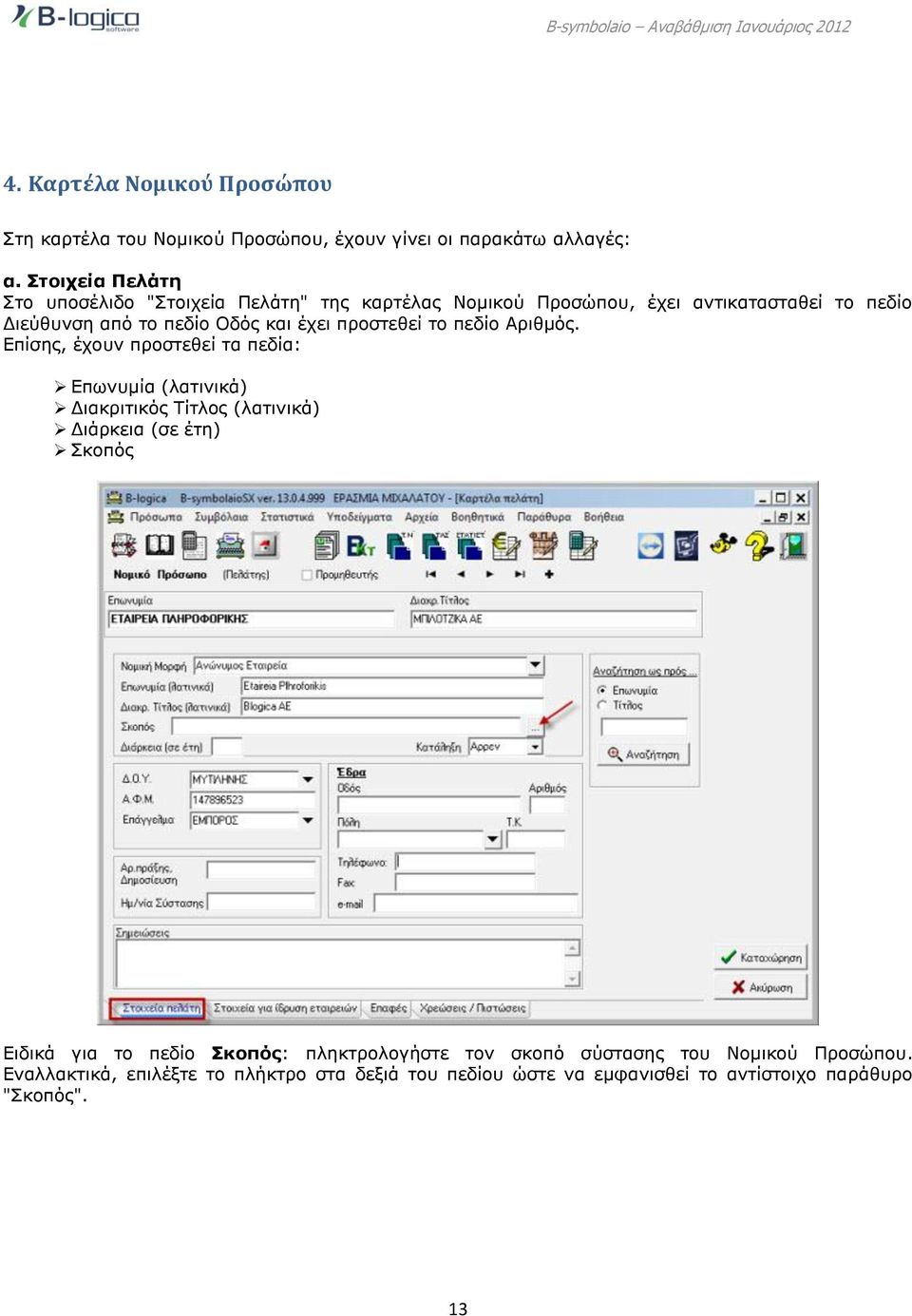Click the T.N green files icon
This screenshot has height=1316, width=912.
point(399,544)
